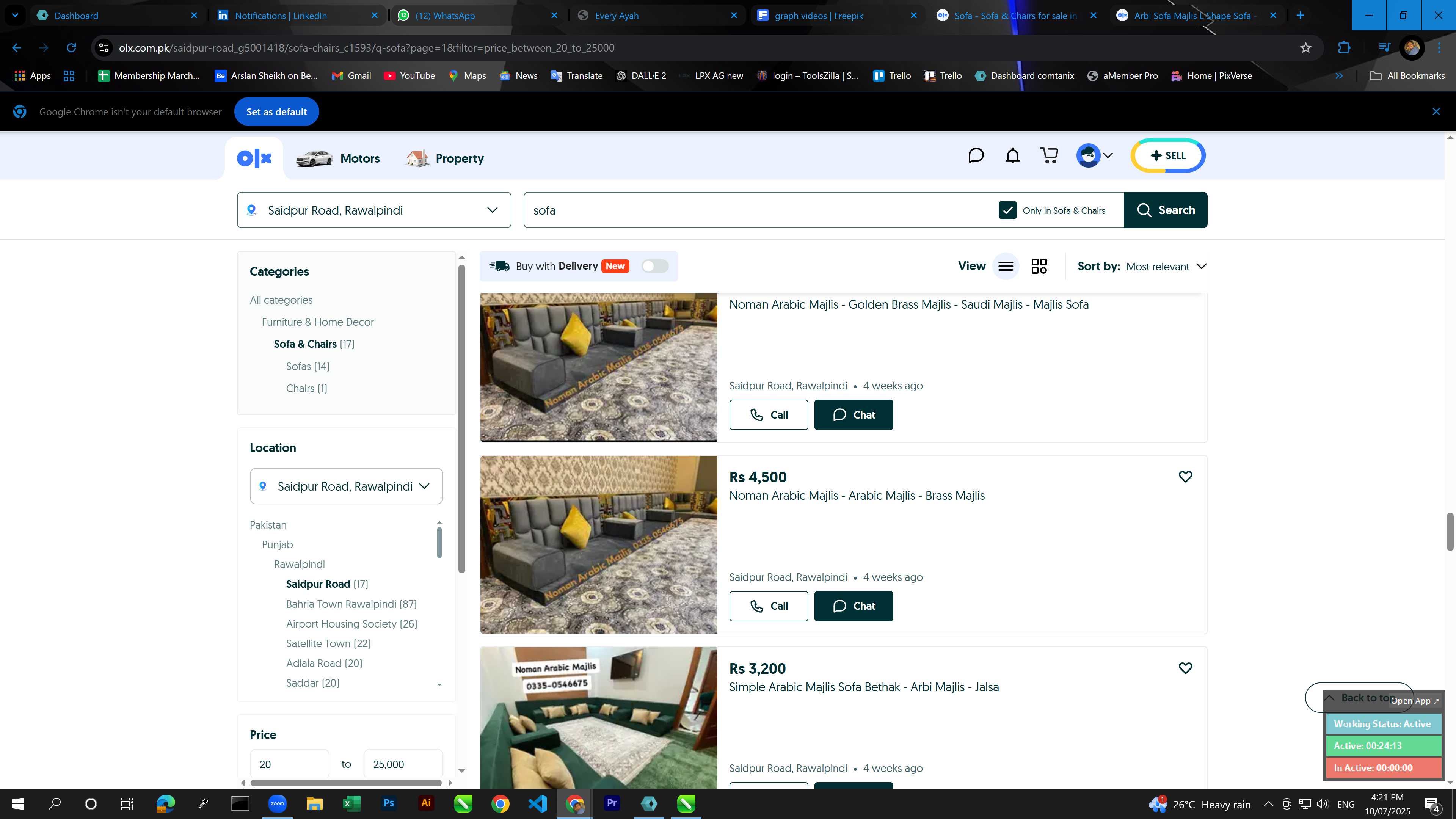Open Windows Start menu
The image size is (1456, 819).
coord(17,804)
